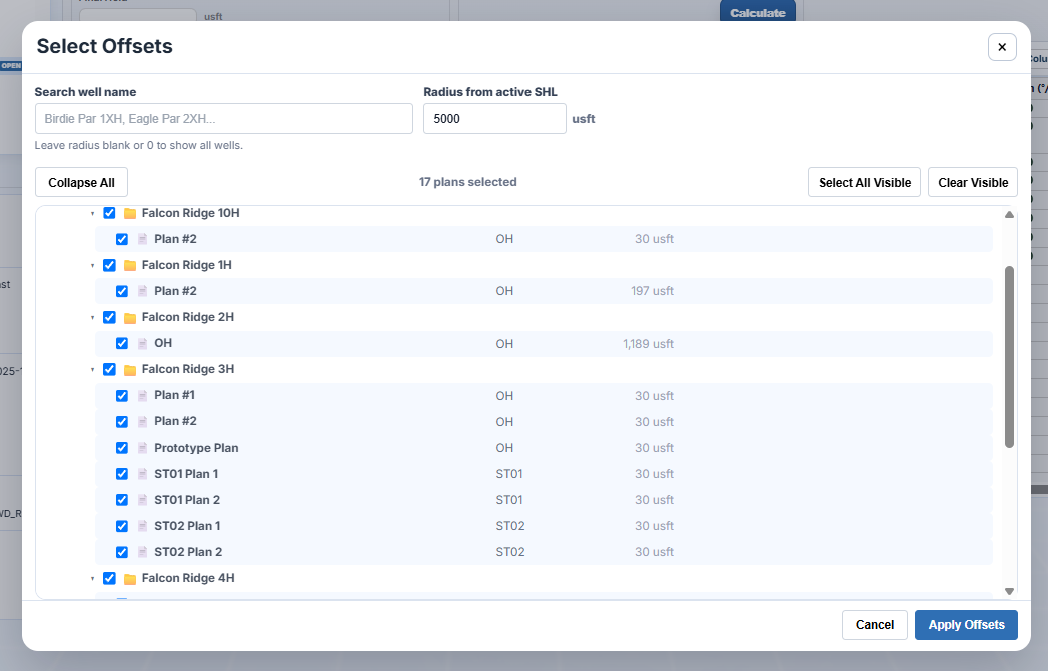Click Select All Visible button
The width and height of the screenshot is (1048, 671).
[x=865, y=182]
